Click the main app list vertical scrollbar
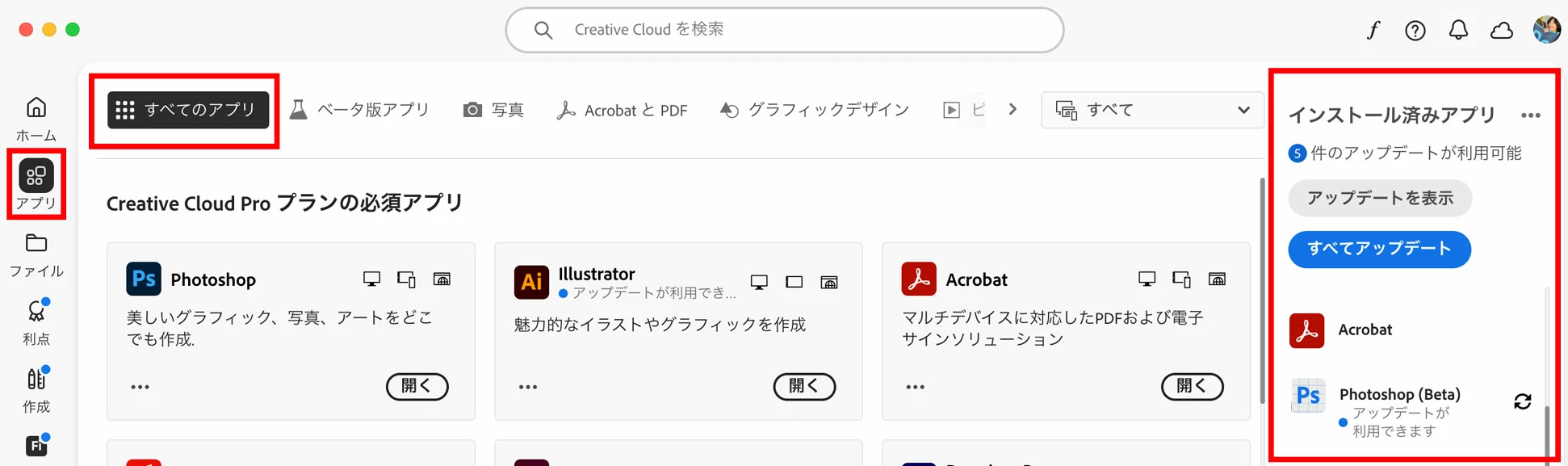Image resolution: width=1568 pixels, height=466 pixels. (1262, 291)
